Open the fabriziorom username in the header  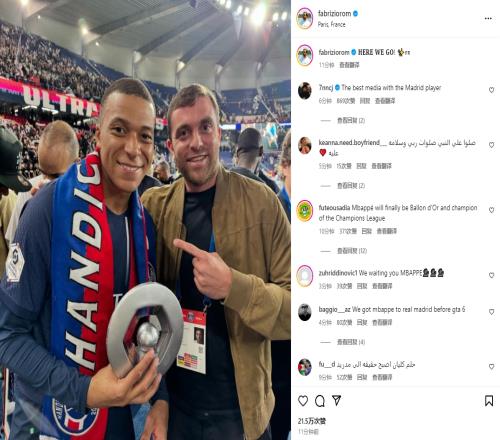[x=334, y=14]
